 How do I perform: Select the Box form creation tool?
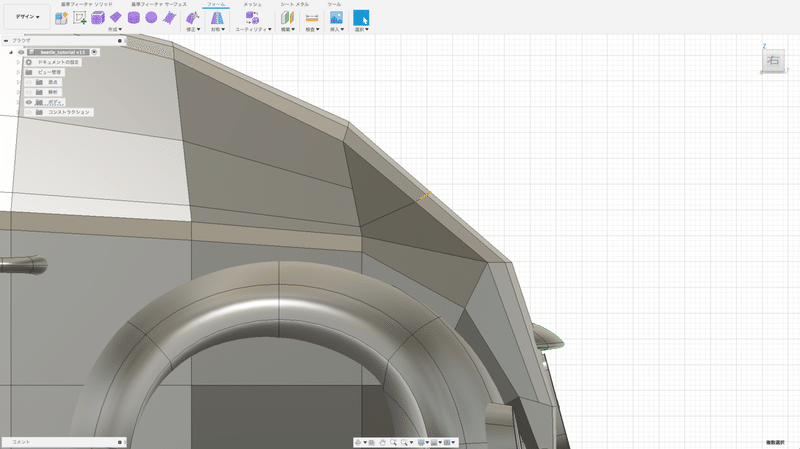click(x=98, y=18)
